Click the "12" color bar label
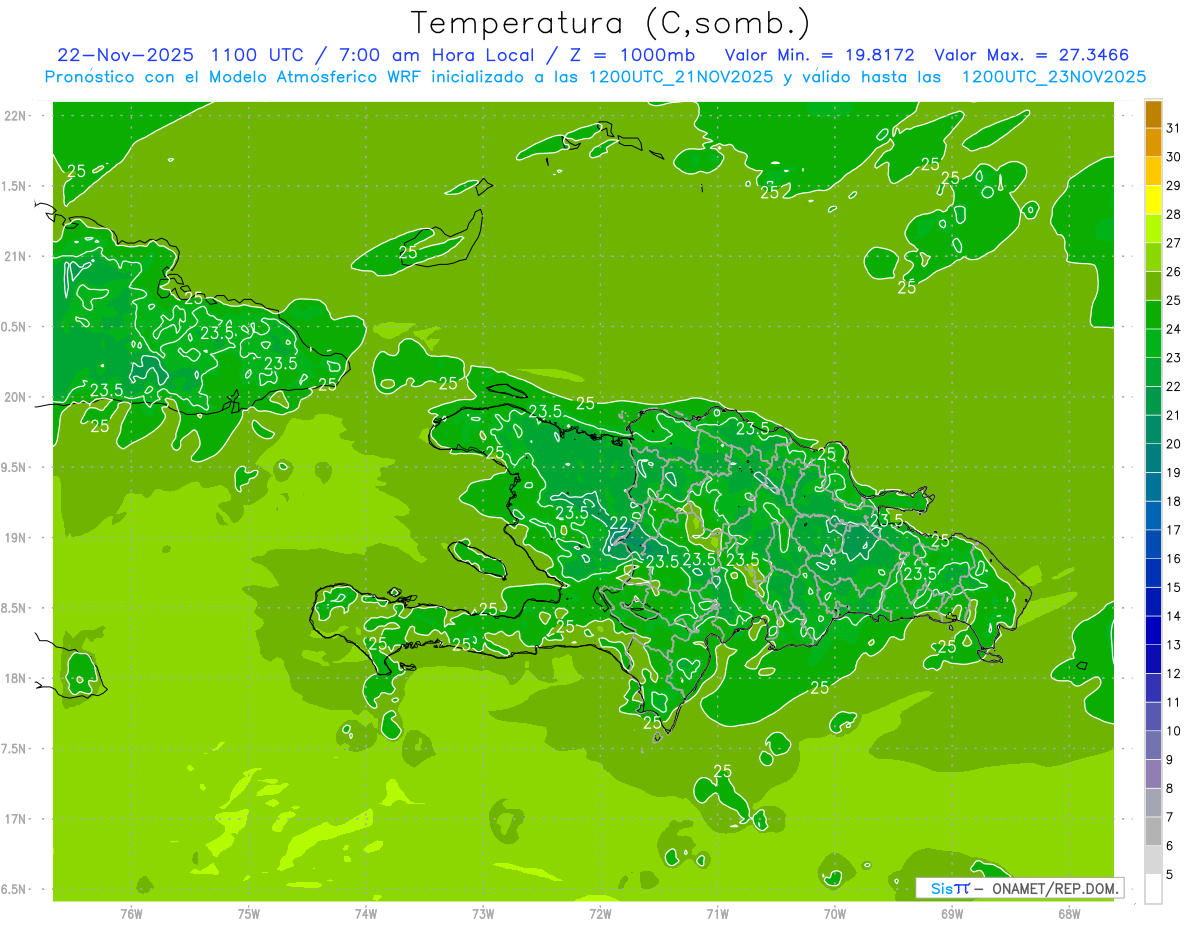1200x927 pixels. coord(1174,674)
